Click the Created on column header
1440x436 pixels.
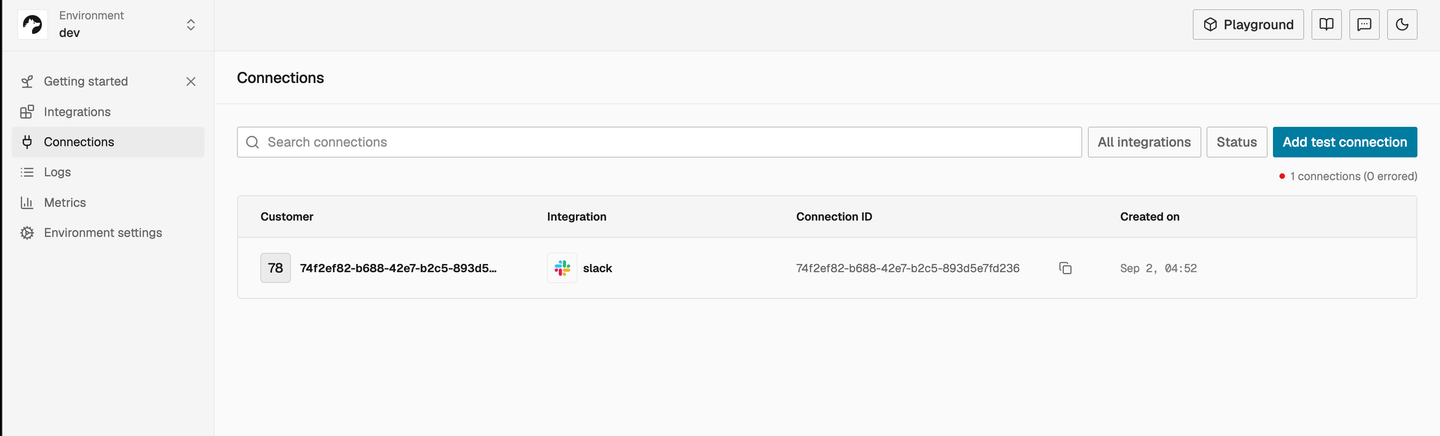click(1150, 217)
